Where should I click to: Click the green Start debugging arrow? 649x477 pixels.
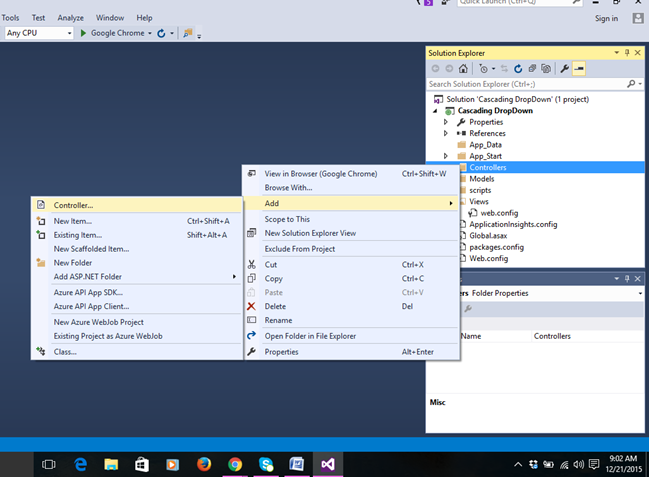coord(84,33)
